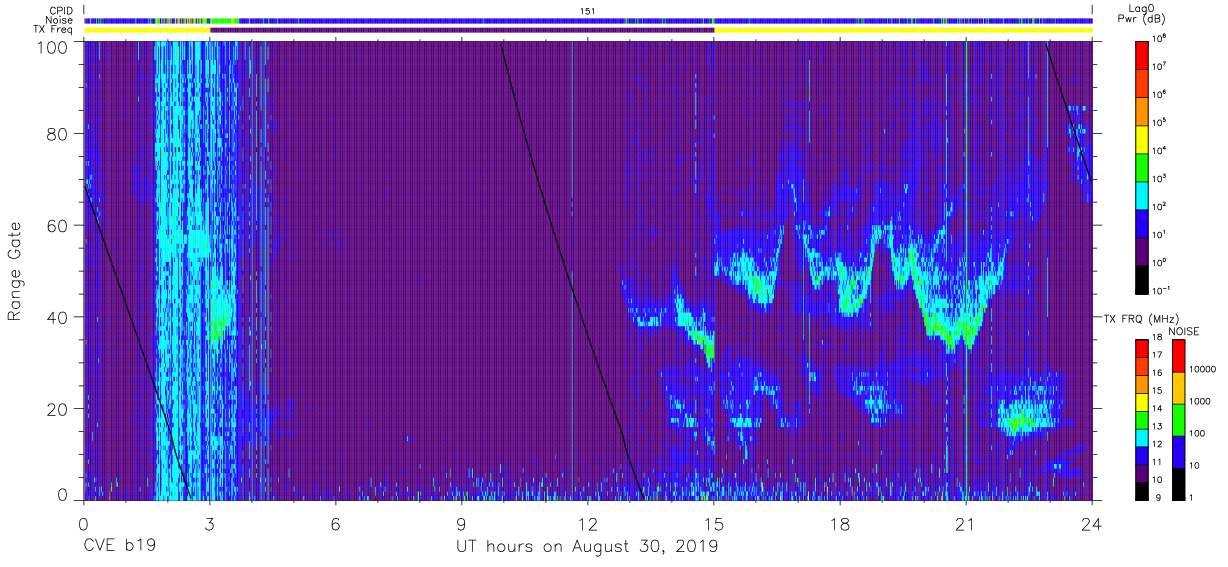Click the yellow segment of Lag0 Pwr colorbar
This screenshot has width=1228, height=567.
(1142, 137)
